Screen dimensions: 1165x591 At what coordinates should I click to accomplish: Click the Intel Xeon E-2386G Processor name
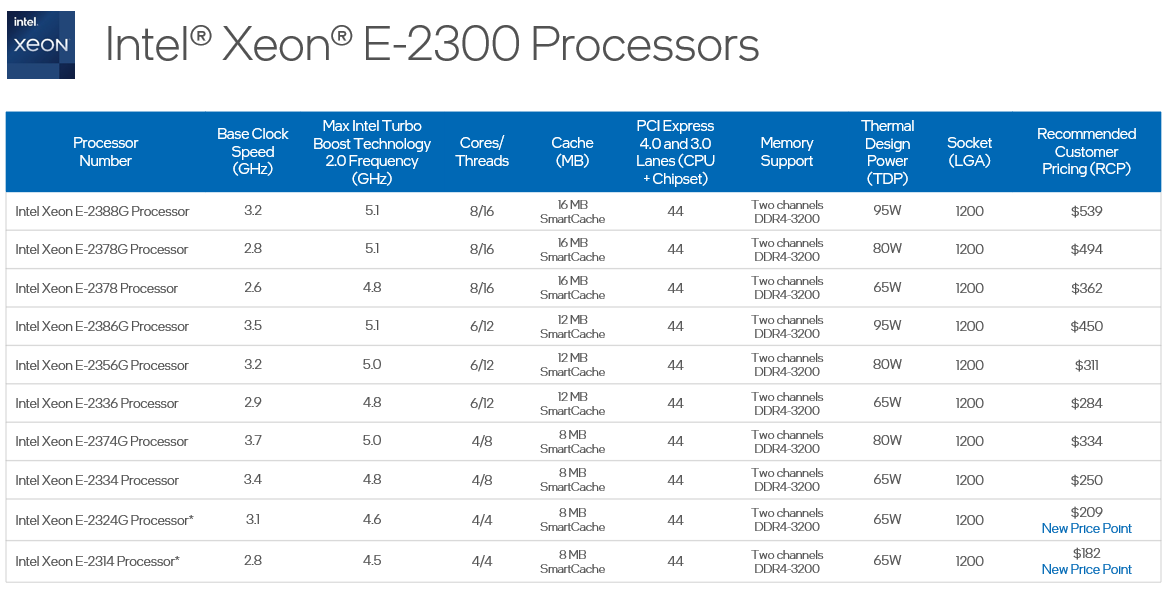102,326
